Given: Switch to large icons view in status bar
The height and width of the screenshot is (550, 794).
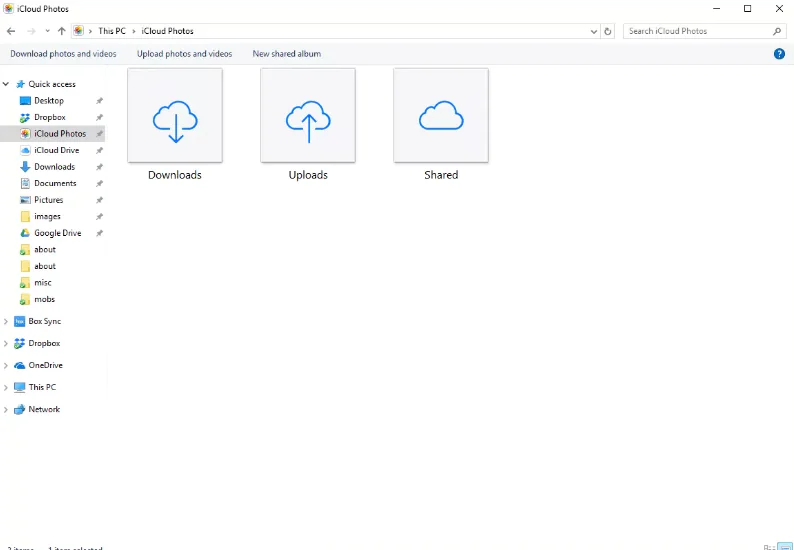Looking at the screenshot, I should (x=785, y=547).
